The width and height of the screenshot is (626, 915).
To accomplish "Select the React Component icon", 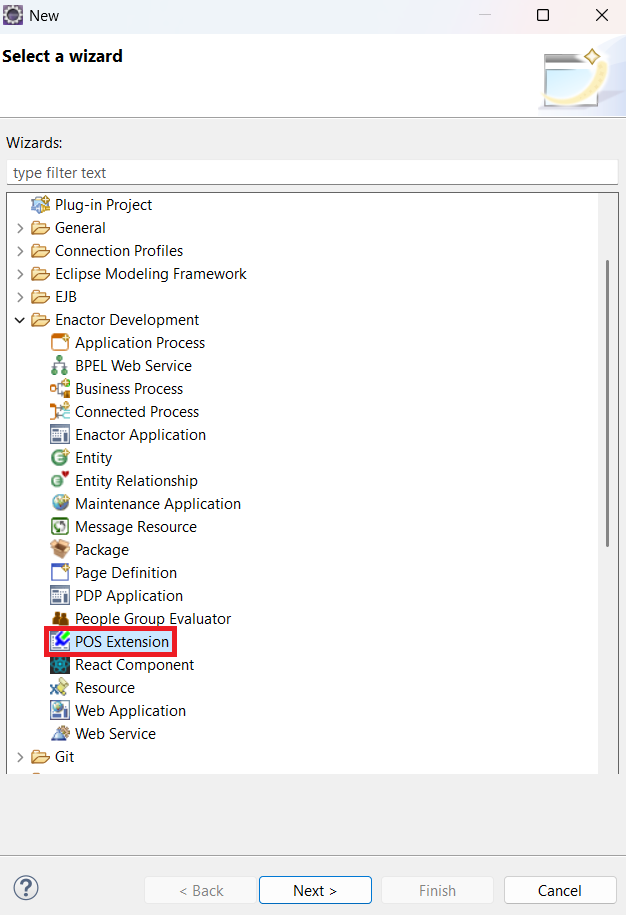I will coord(60,665).
